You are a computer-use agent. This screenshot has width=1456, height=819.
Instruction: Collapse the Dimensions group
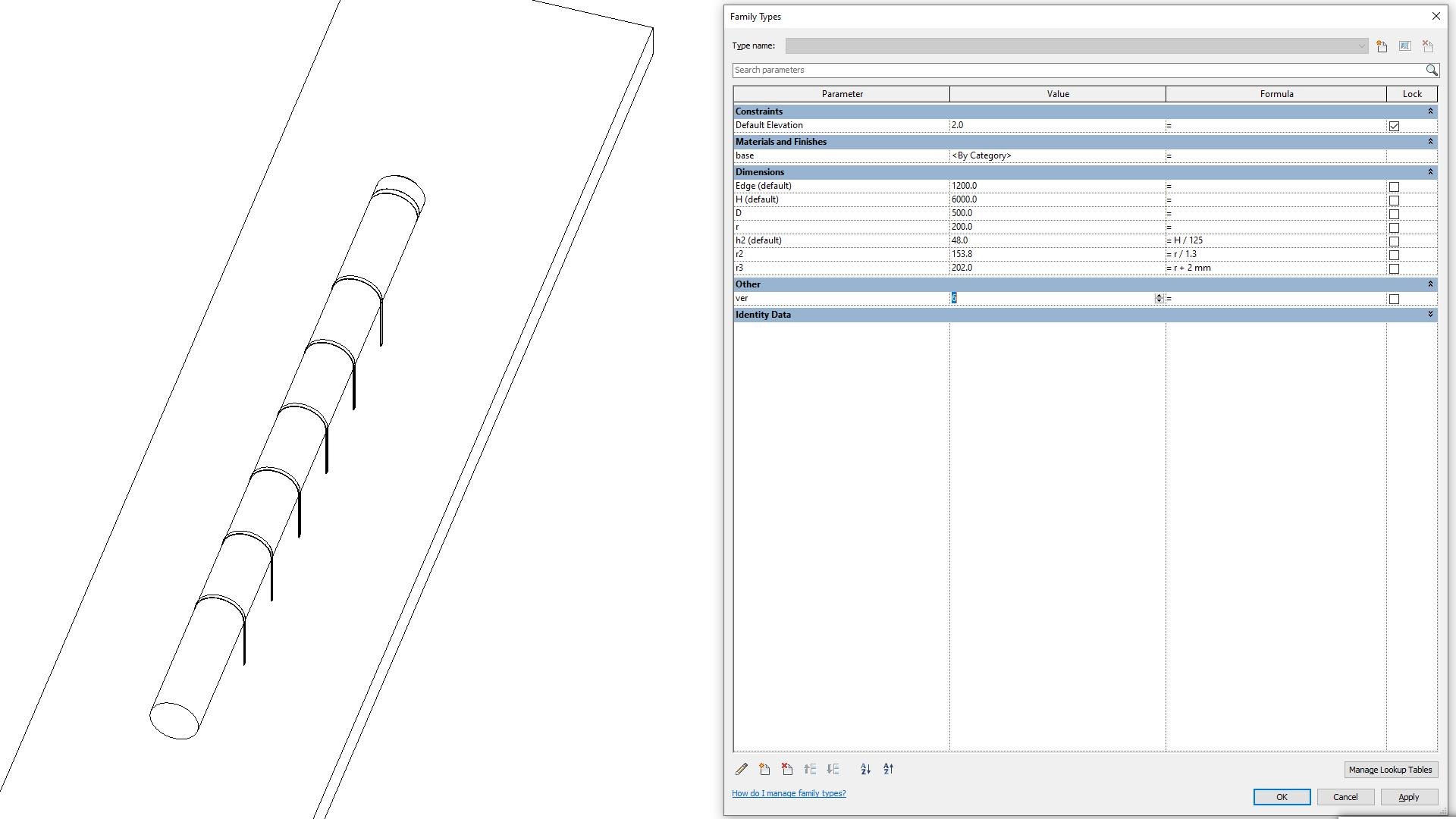(x=1430, y=172)
